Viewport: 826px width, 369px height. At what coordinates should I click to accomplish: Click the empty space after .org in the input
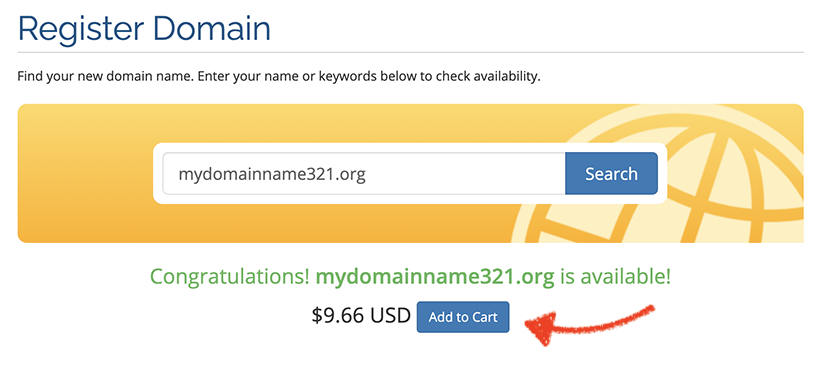pyautogui.click(x=464, y=173)
